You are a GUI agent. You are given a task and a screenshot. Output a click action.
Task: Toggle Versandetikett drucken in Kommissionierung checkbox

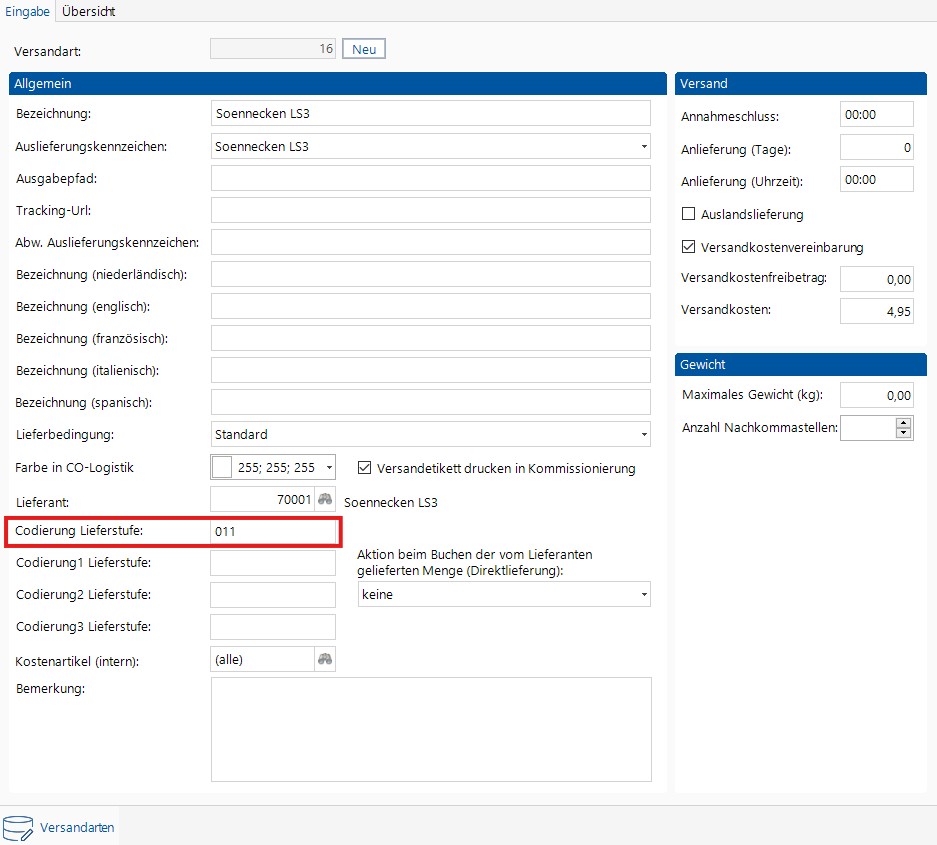364,468
